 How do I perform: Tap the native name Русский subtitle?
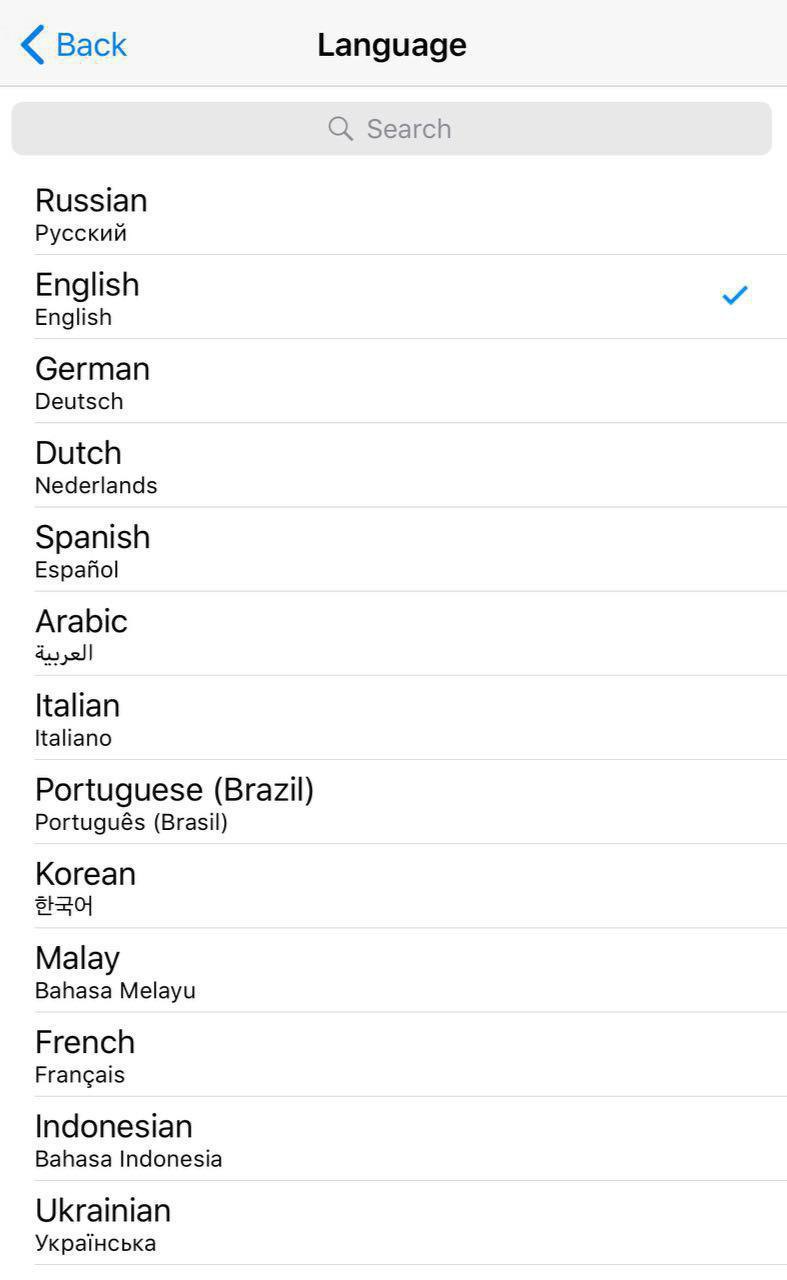coord(81,234)
